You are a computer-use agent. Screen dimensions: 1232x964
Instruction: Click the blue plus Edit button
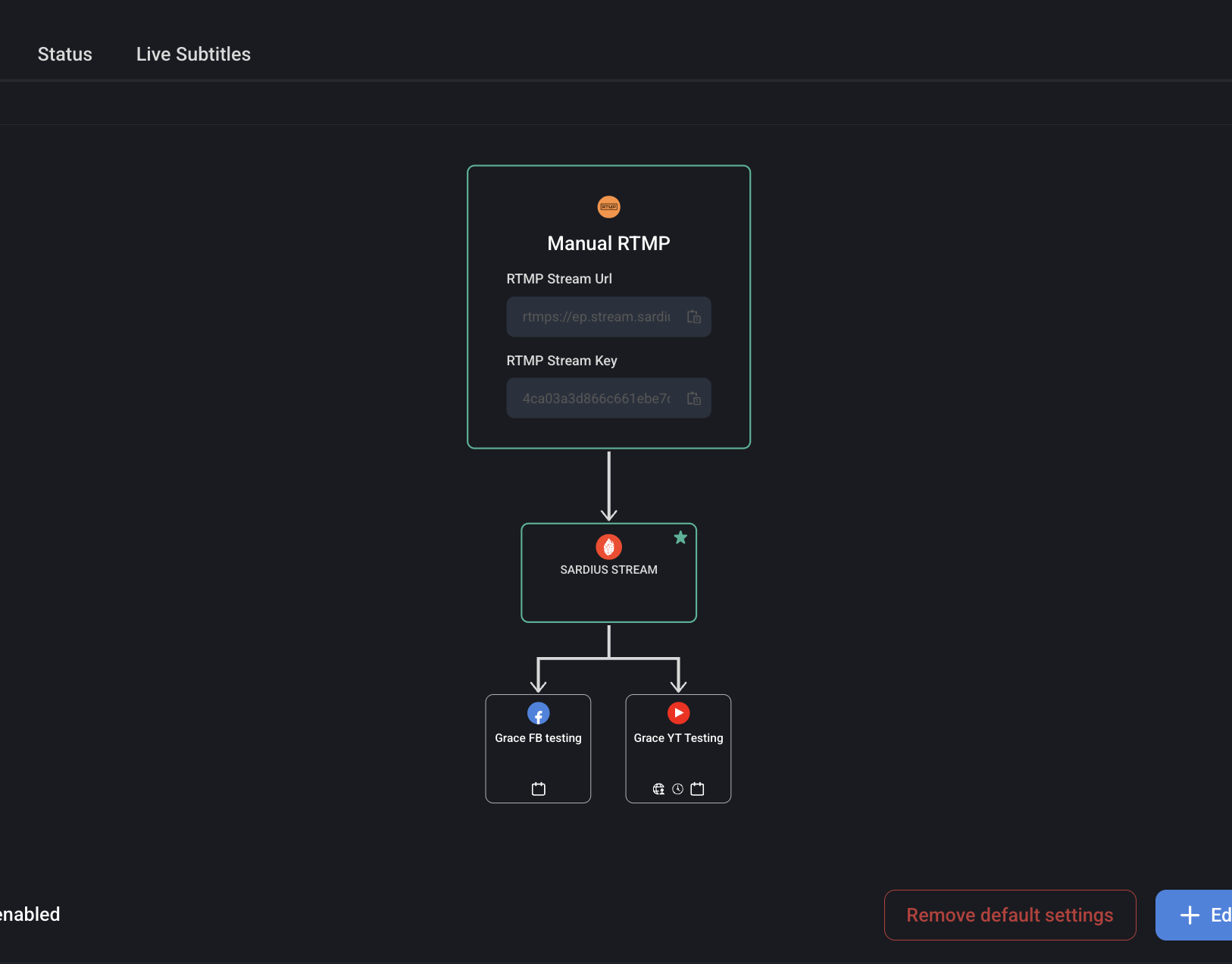pos(1194,915)
